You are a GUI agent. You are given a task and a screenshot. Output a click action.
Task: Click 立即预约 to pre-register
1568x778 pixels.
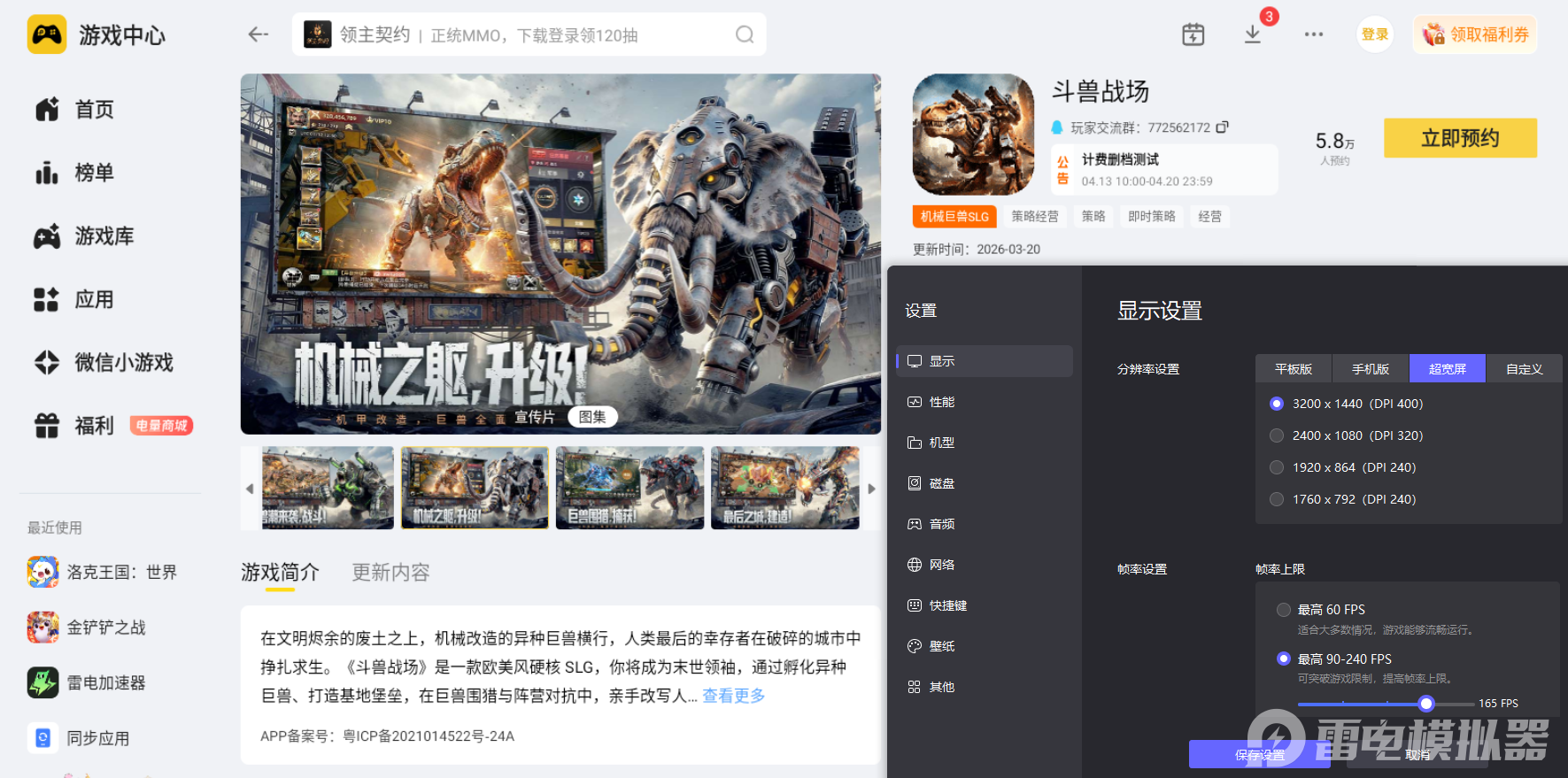tap(1461, 138)
